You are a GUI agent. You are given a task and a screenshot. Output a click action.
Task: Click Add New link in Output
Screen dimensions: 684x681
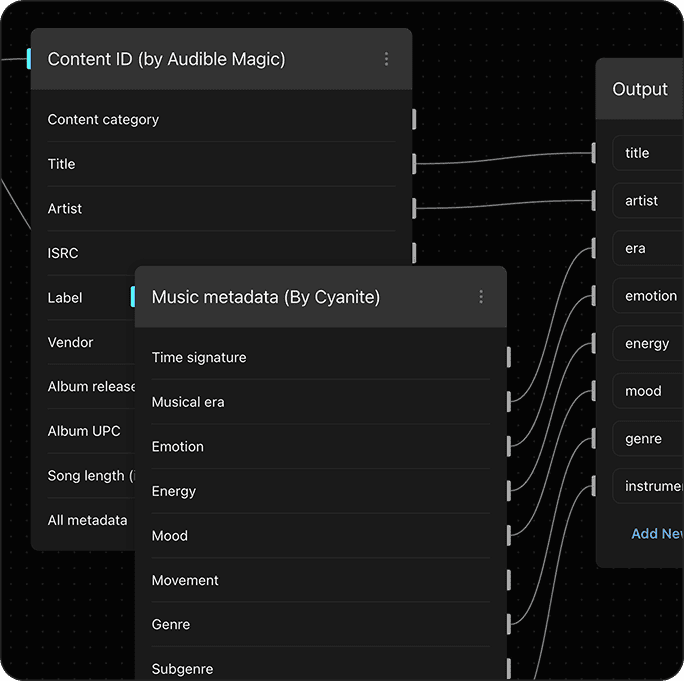coord(656,534)
